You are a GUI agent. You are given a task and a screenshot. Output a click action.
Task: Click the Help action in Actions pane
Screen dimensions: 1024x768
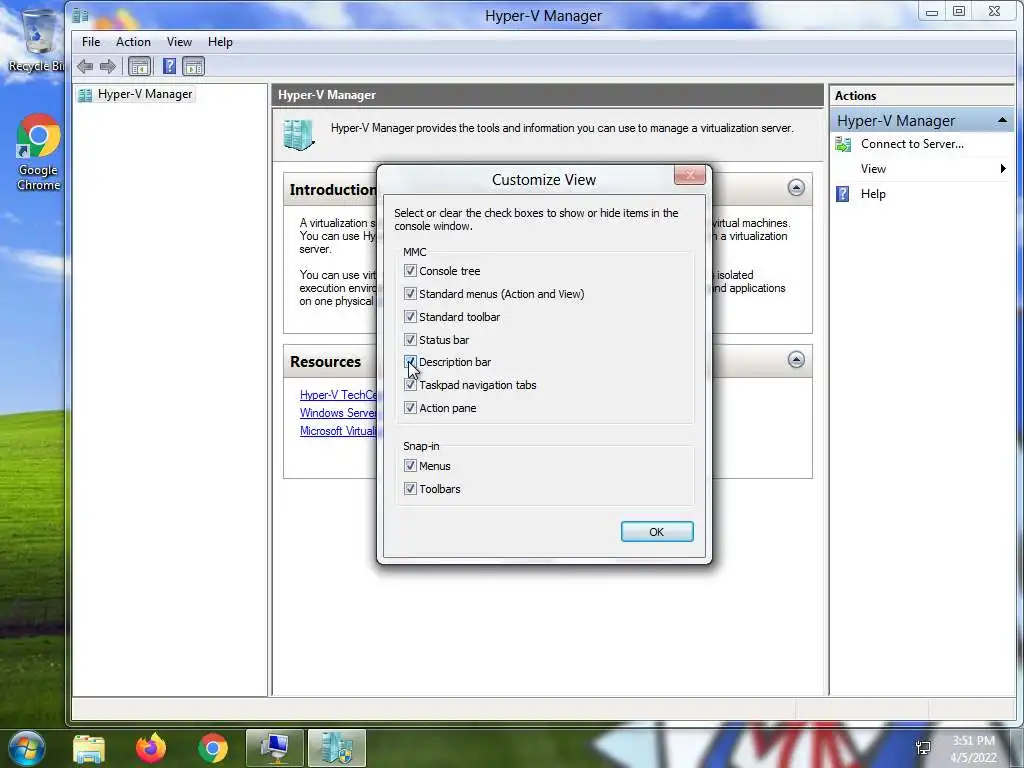click(x=872, y=194)
